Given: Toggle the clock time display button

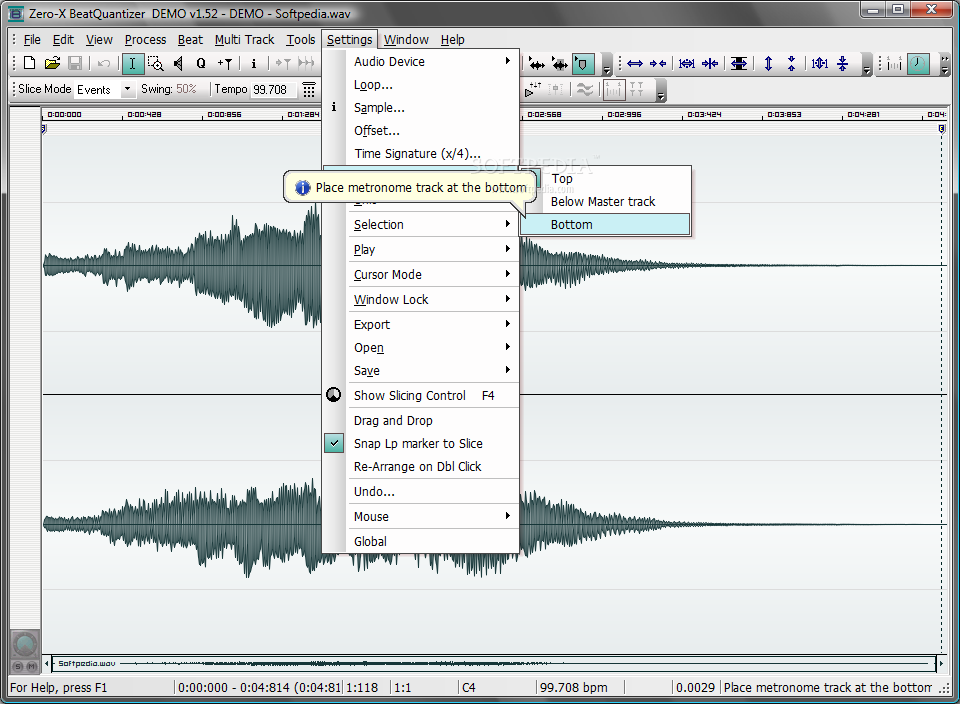Looking at the screenshot, I should tap(918, 63).
